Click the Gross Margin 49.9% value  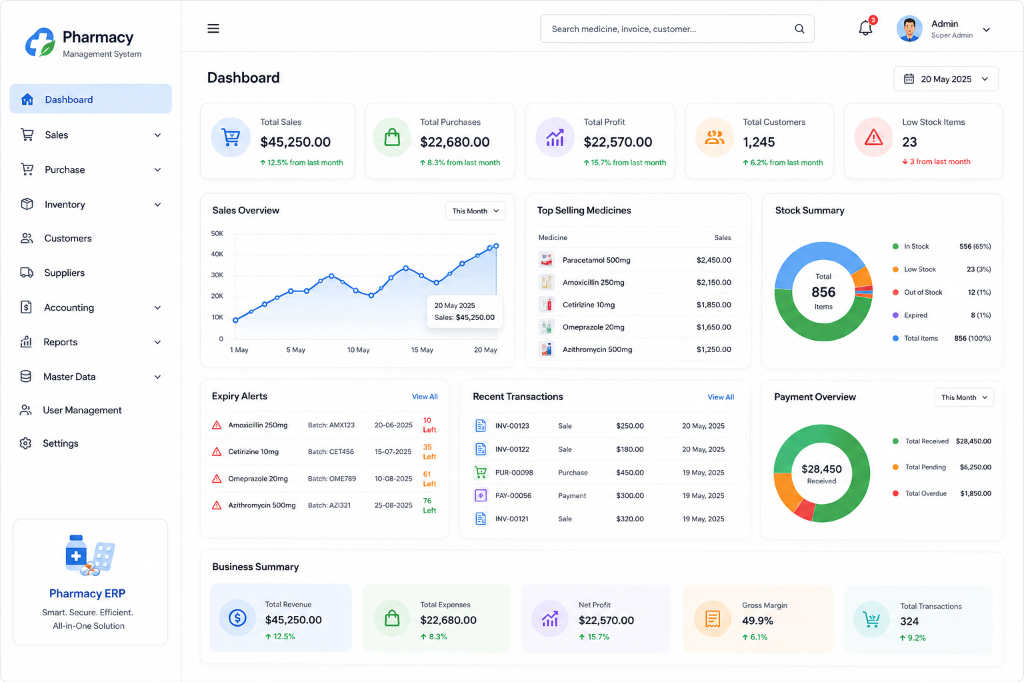click(758, 621)
